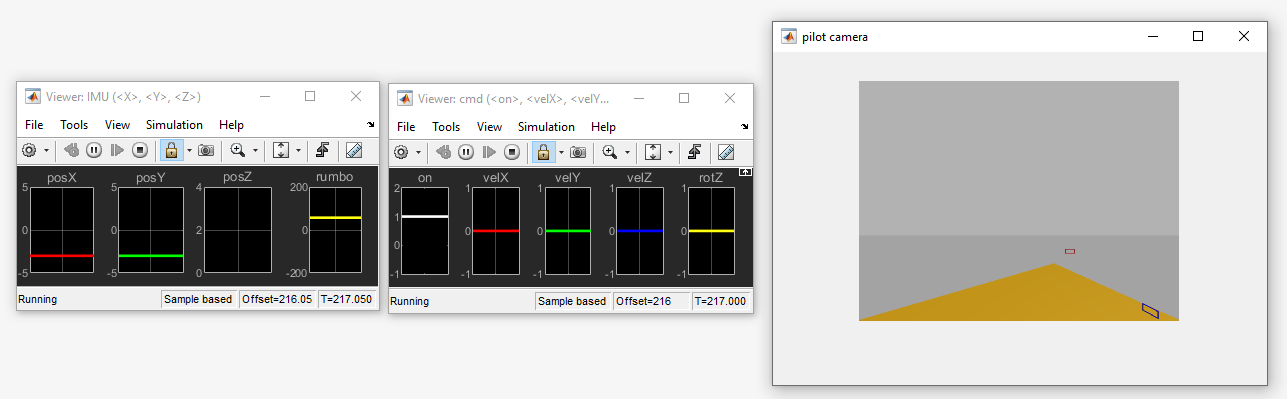Open scale axes dropdown in IMU viewer
Image resolution: width=1287 pixels, height=399 pixels.
click(x=298, y=151)
